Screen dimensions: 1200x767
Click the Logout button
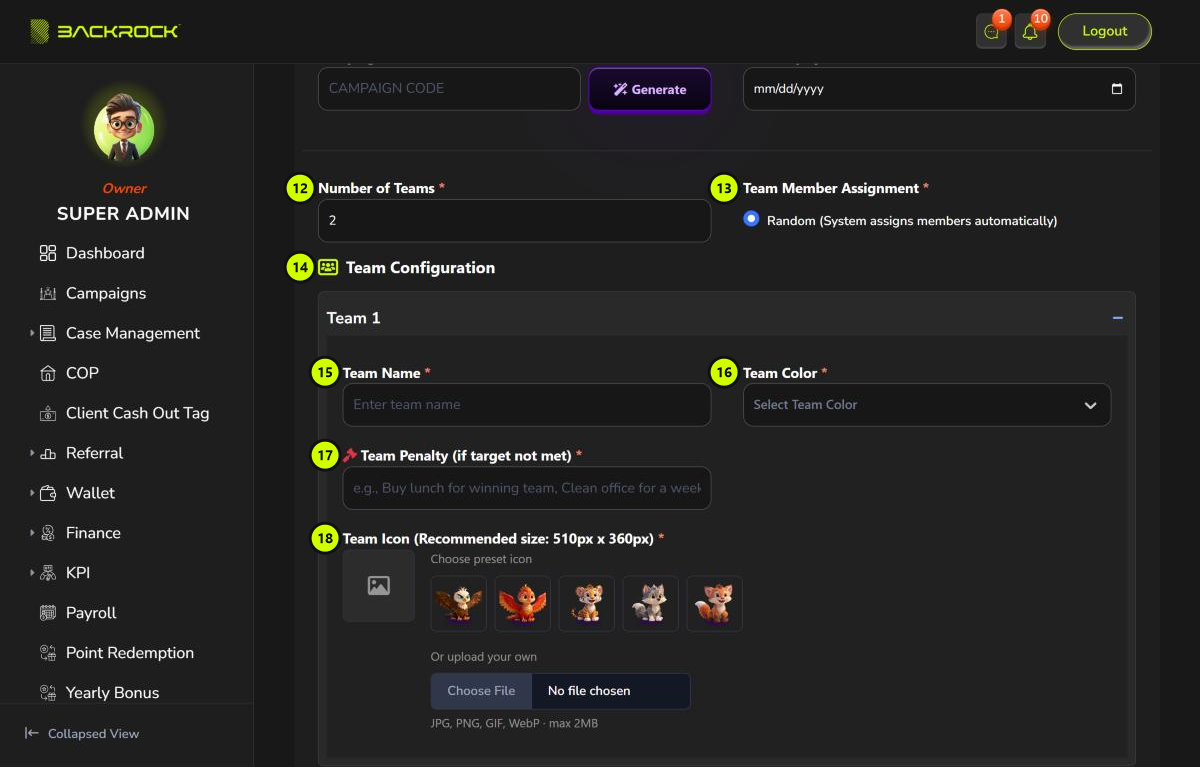(1105, 31)
